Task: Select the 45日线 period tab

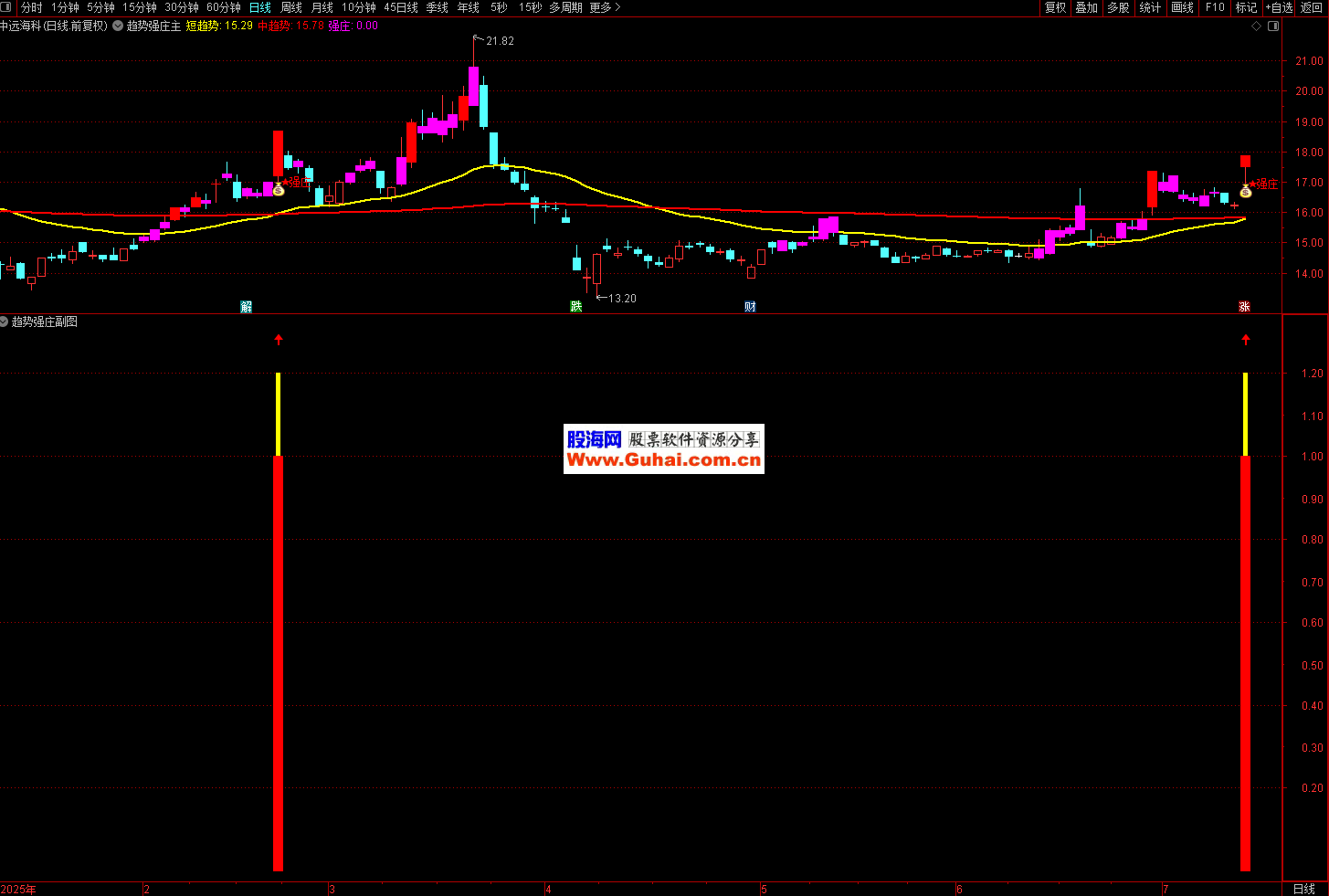Action: click(x=401, y=7)
